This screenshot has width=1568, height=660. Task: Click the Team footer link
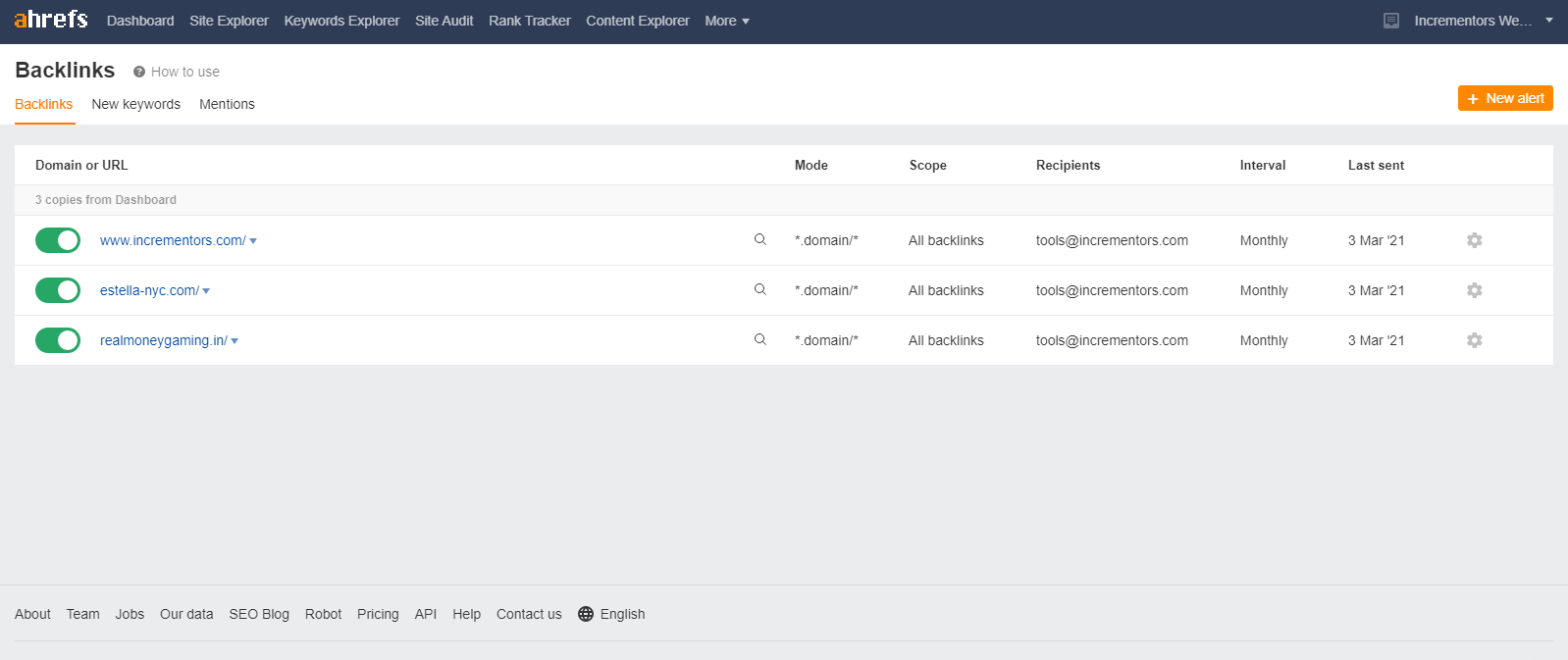(x=83, y=614)
